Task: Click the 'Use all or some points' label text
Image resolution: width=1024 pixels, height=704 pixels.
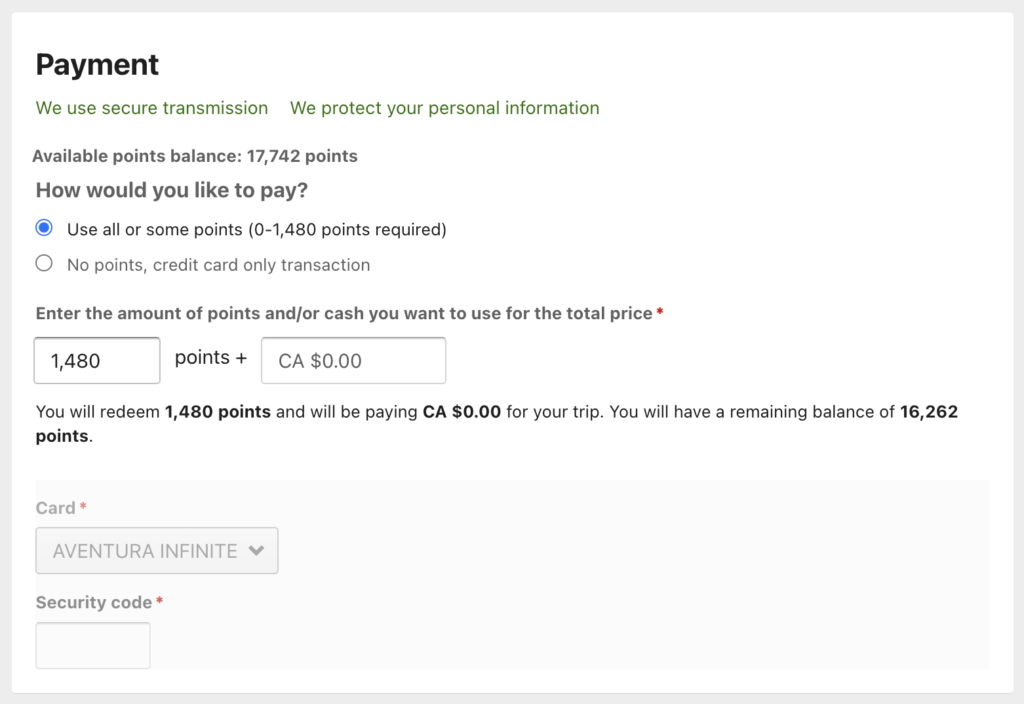Action: (x=256, y=229)
